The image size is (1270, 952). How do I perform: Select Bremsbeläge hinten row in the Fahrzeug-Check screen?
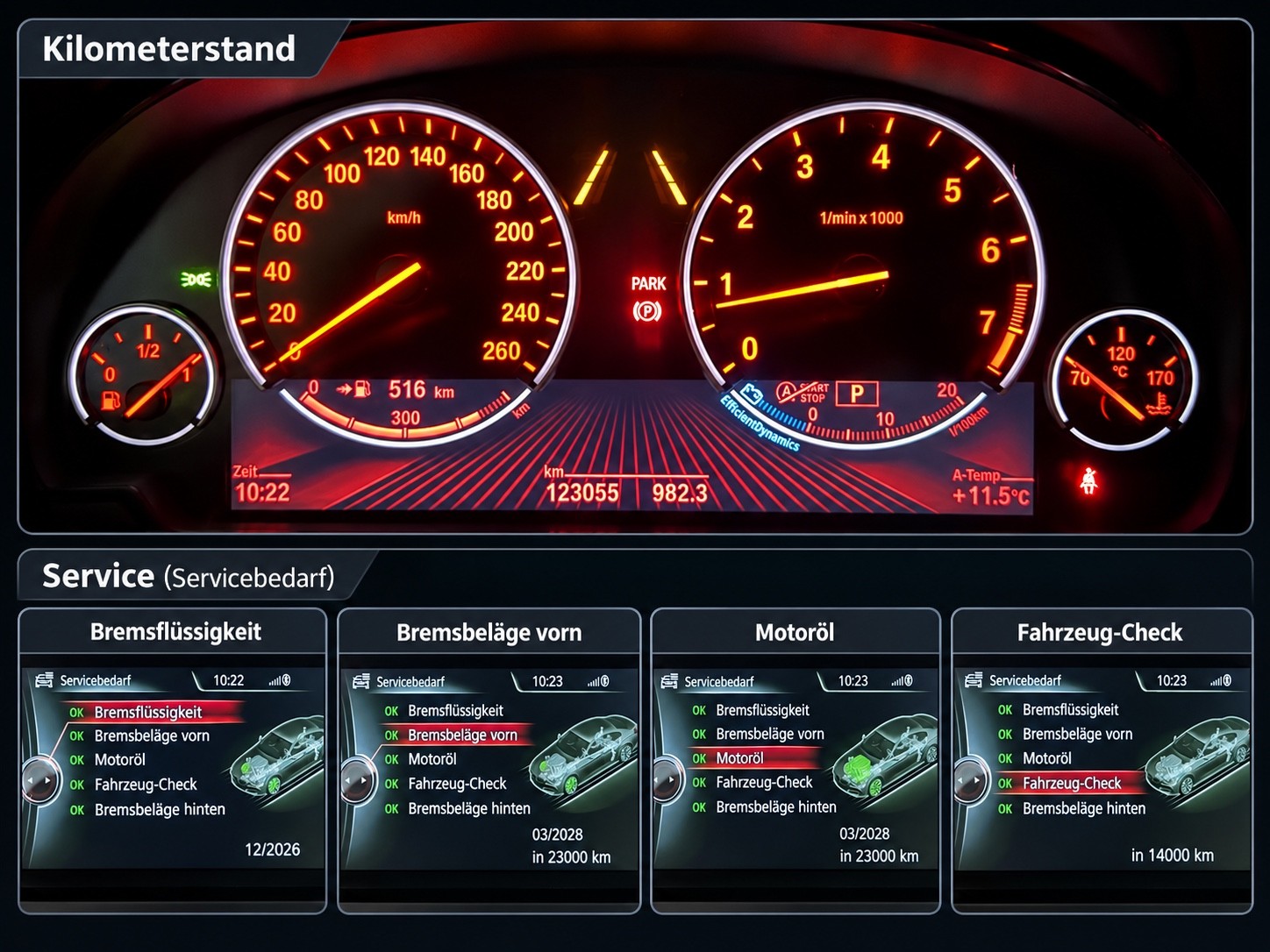(1072, 808)
